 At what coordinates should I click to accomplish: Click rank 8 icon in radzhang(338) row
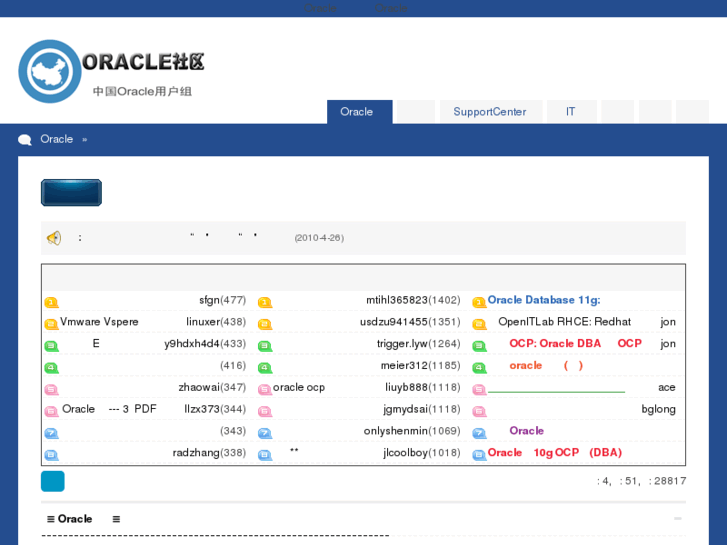(51, 455)
